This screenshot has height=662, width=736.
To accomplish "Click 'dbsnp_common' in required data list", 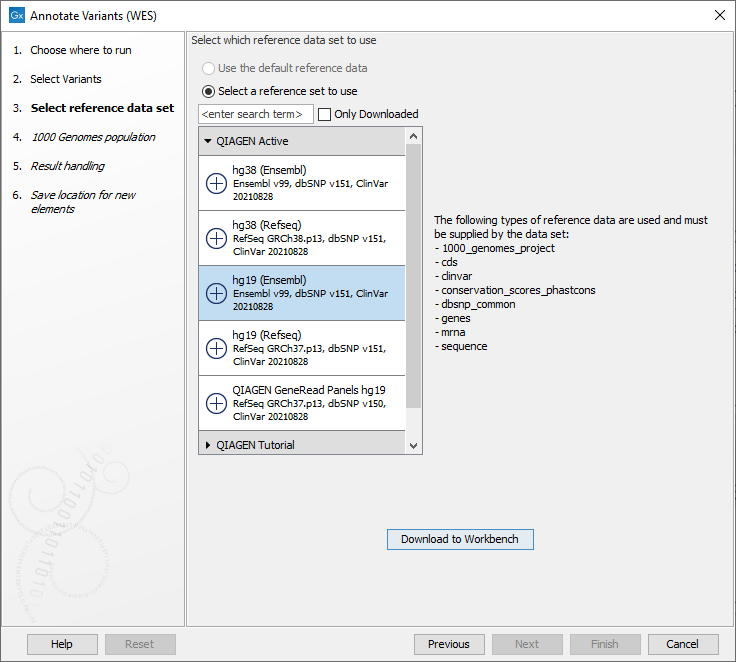I will tap(478, 304).
